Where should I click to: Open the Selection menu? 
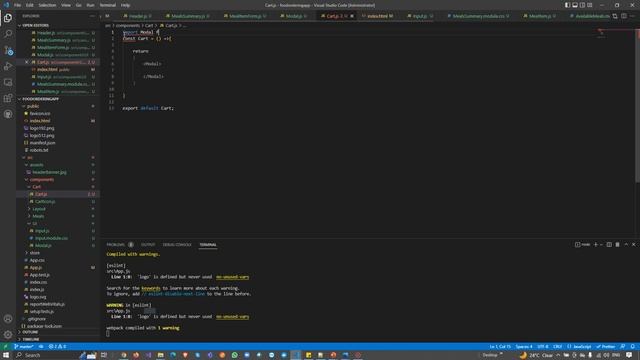pyautogui.click(x=47, y=5)
